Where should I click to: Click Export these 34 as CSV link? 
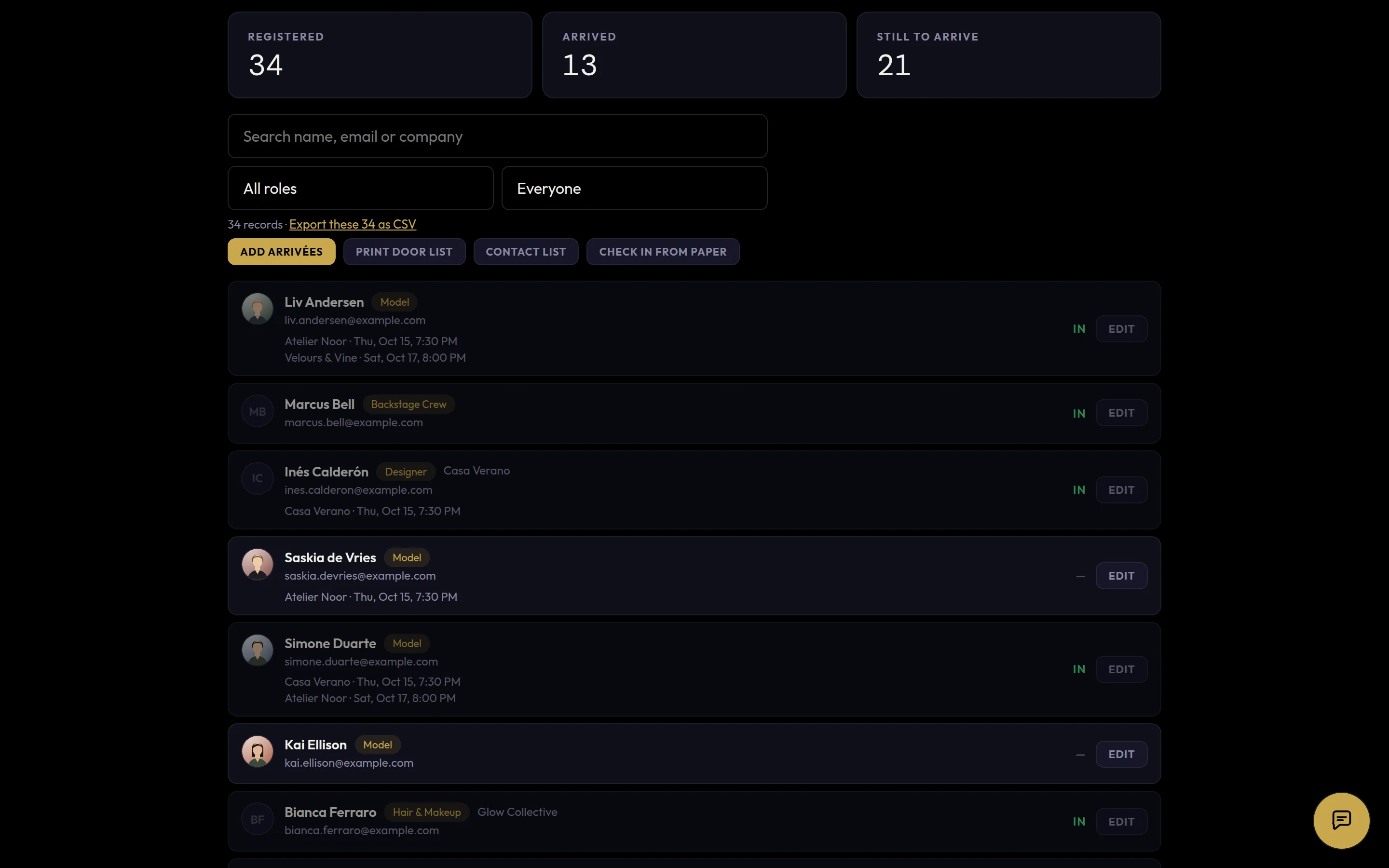pyautogui.click(x=353, y=224)
